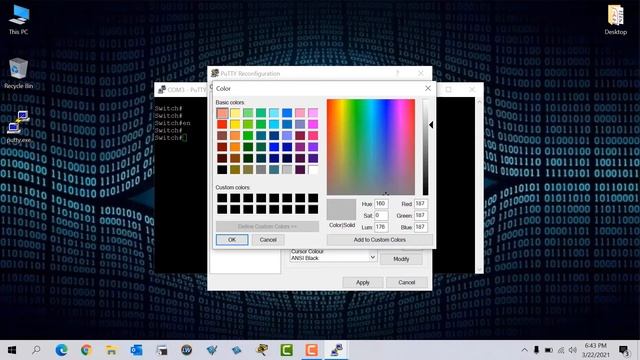This screenshot has width=640, height=360.
Task: Click the Color|Solid preview box
Action: tap(341, 209)
